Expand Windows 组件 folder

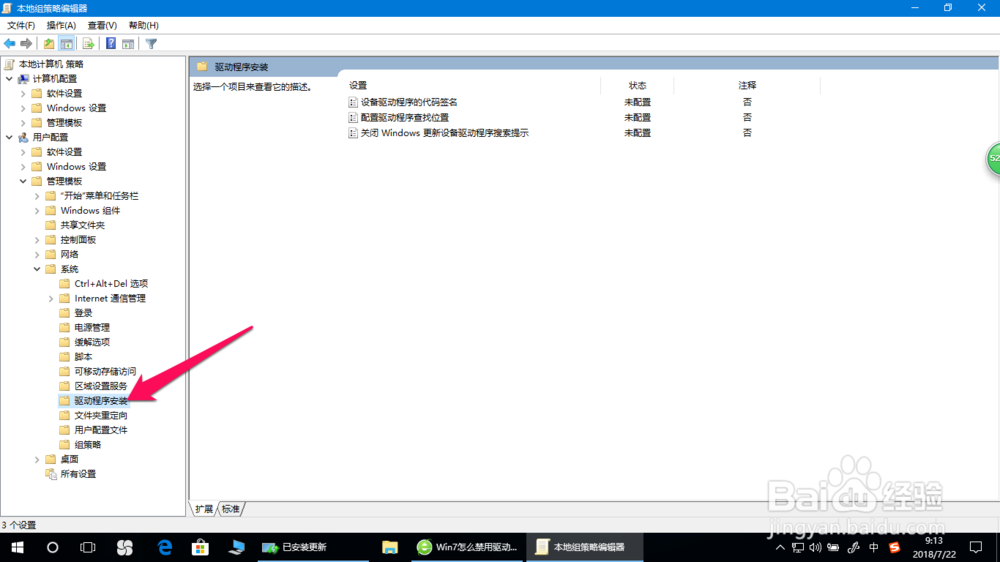pyautogui.click(x=37, y=211)
